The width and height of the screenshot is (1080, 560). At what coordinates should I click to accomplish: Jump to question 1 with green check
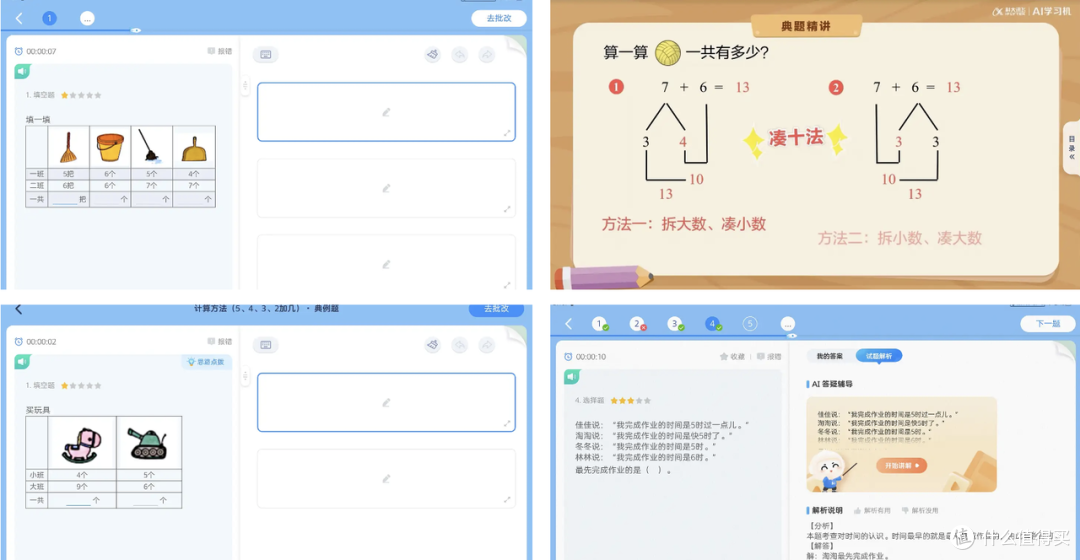[600, 324]
